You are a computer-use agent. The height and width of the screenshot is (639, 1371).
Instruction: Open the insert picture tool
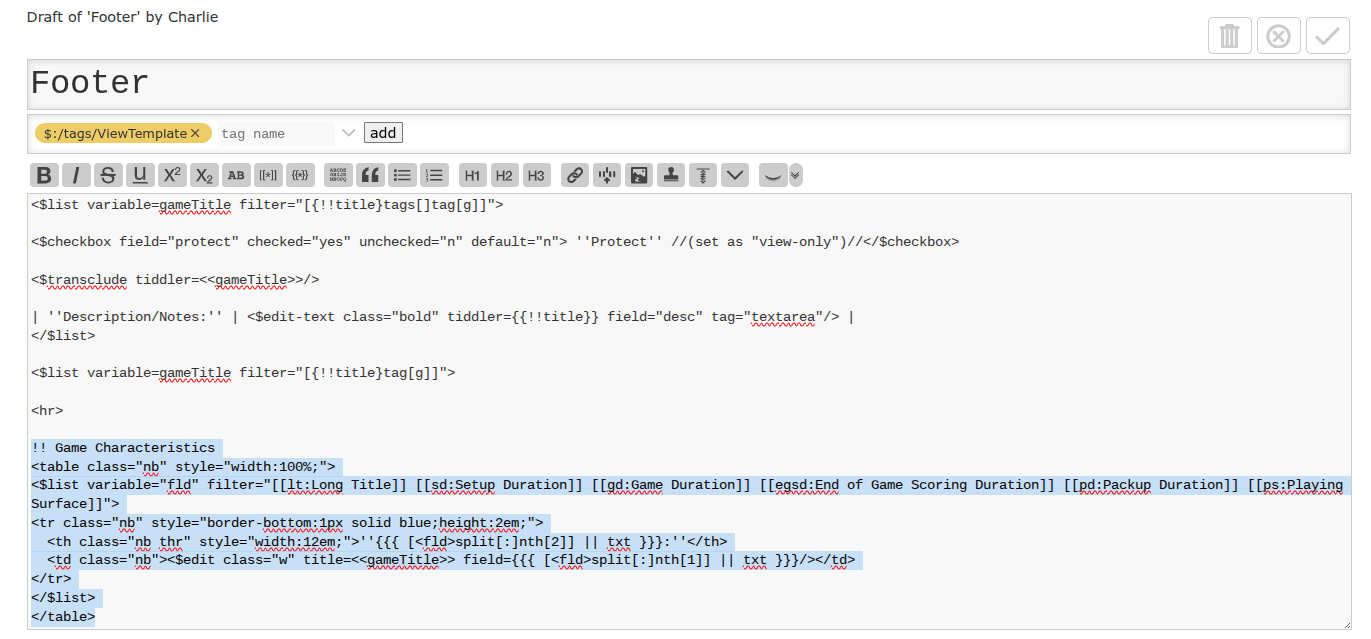pos(639,175)
